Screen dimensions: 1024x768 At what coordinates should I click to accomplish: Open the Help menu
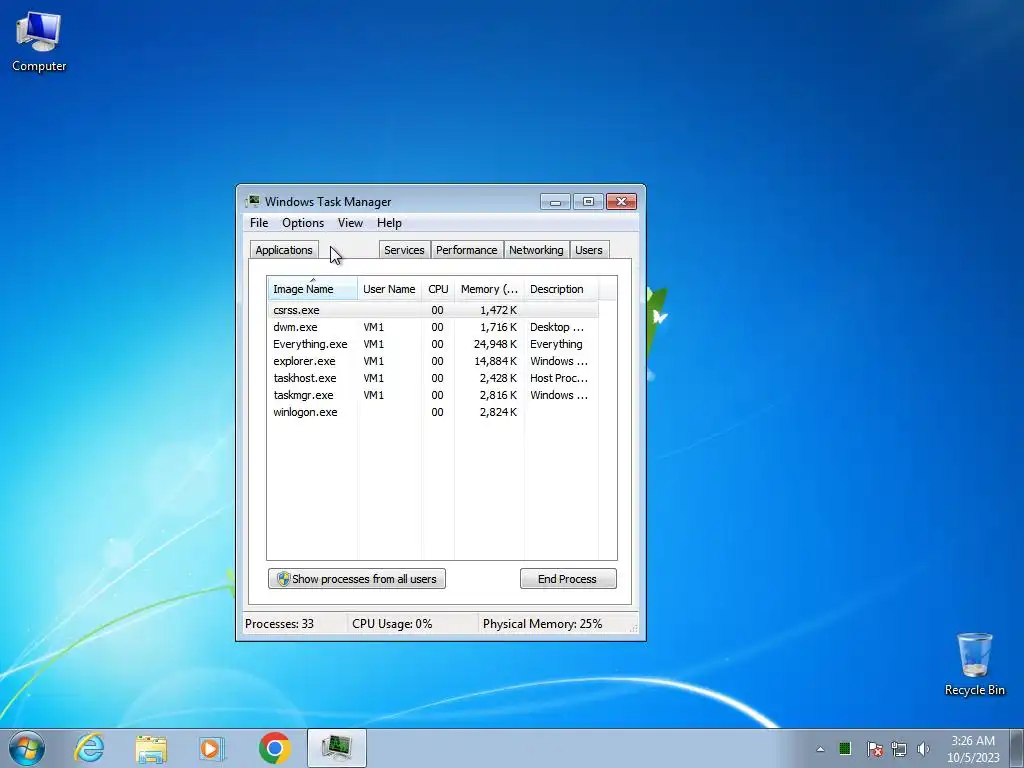point(389,223)
